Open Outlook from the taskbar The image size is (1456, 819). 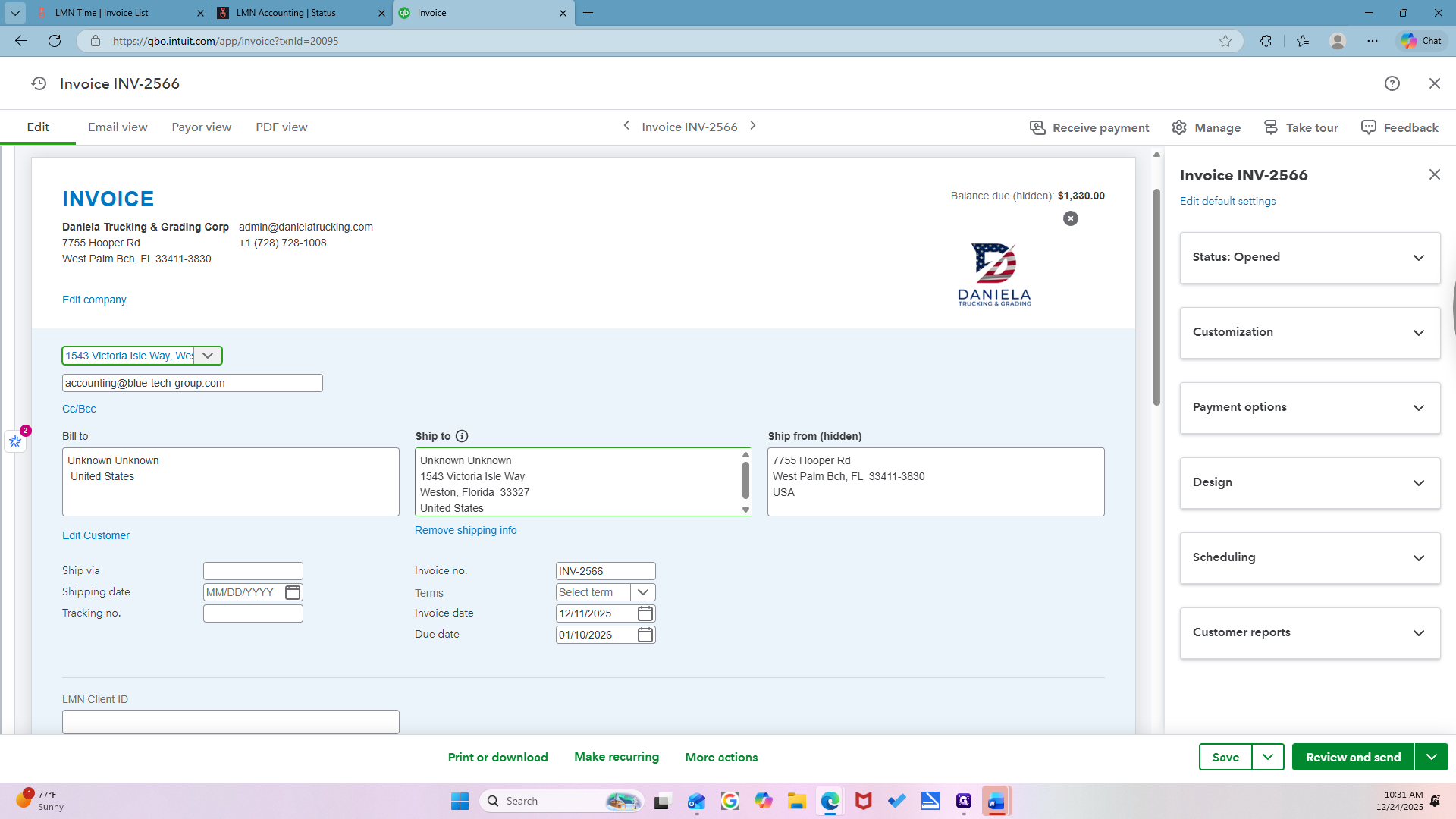pos(696,801)
